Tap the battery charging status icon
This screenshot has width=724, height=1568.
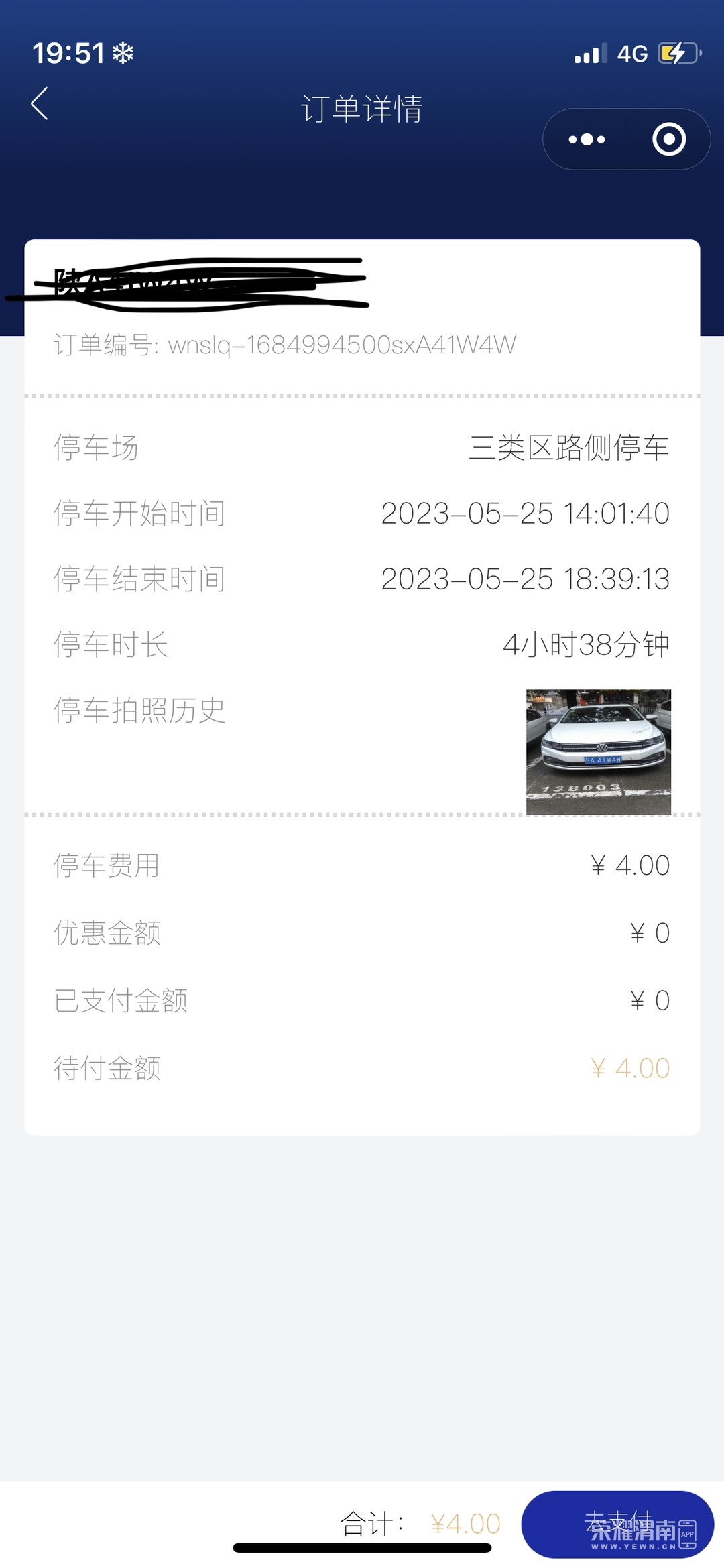click(680, 53)
